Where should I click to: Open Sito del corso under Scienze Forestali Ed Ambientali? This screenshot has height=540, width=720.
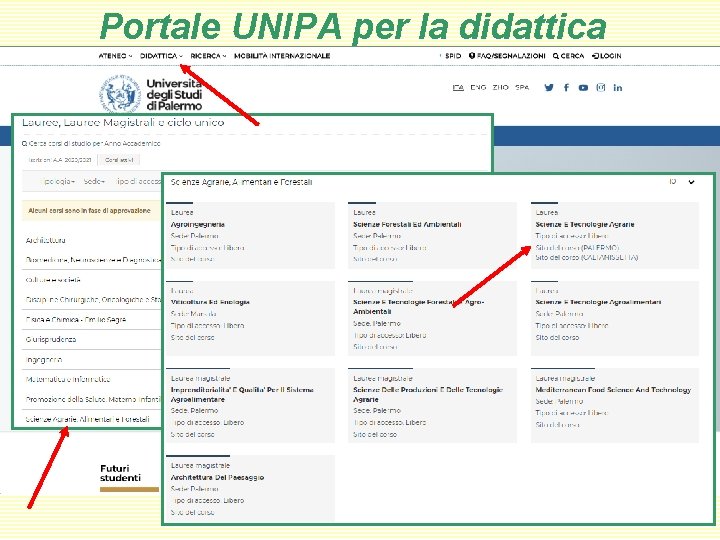(x=375, y=259)
